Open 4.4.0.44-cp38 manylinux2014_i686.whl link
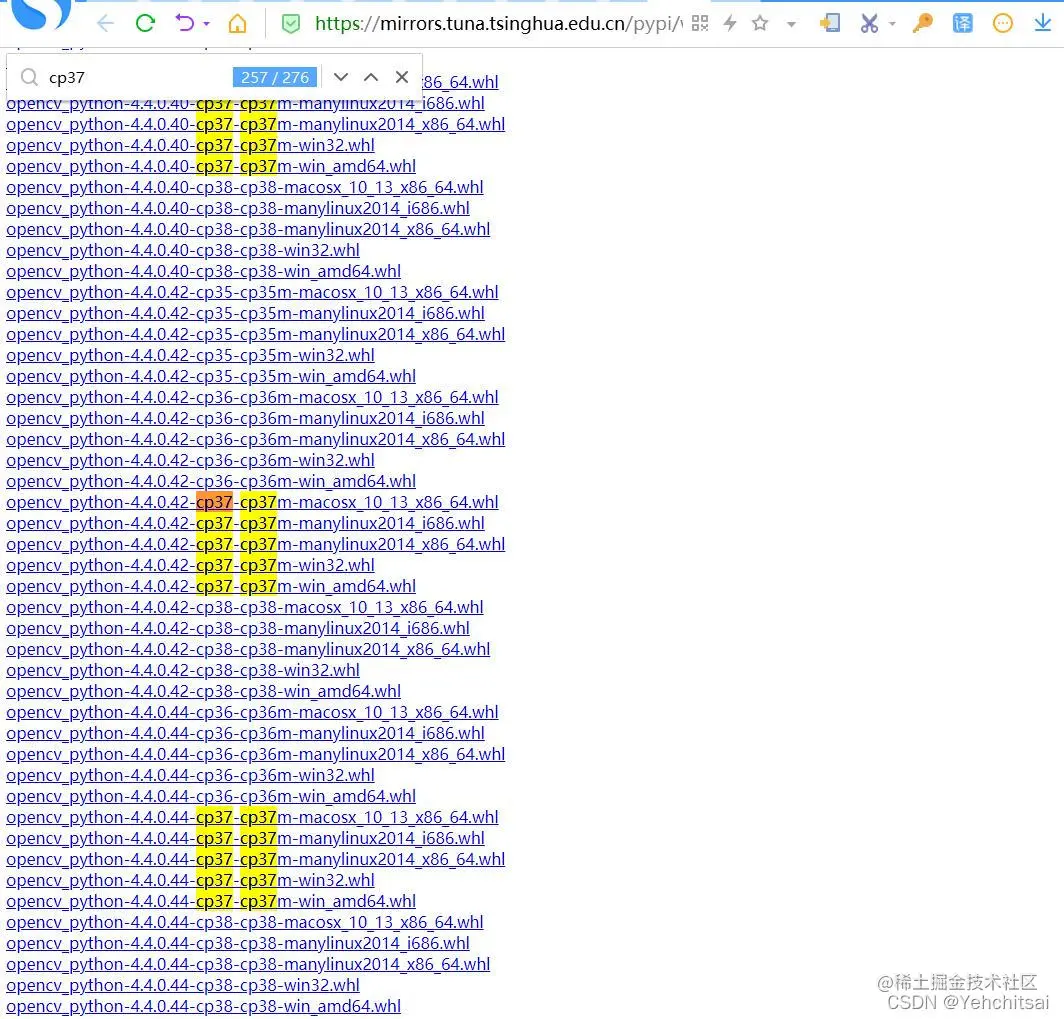1064x1019 pixels. (x=238, y=944)
